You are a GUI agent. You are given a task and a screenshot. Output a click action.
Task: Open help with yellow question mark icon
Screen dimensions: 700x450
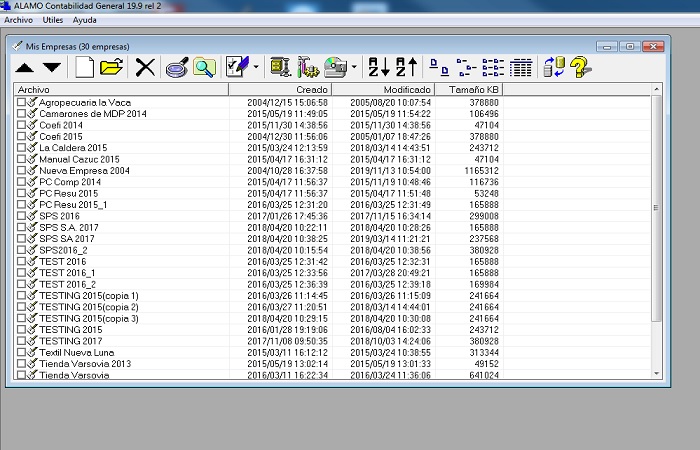[x=580, y=67]
